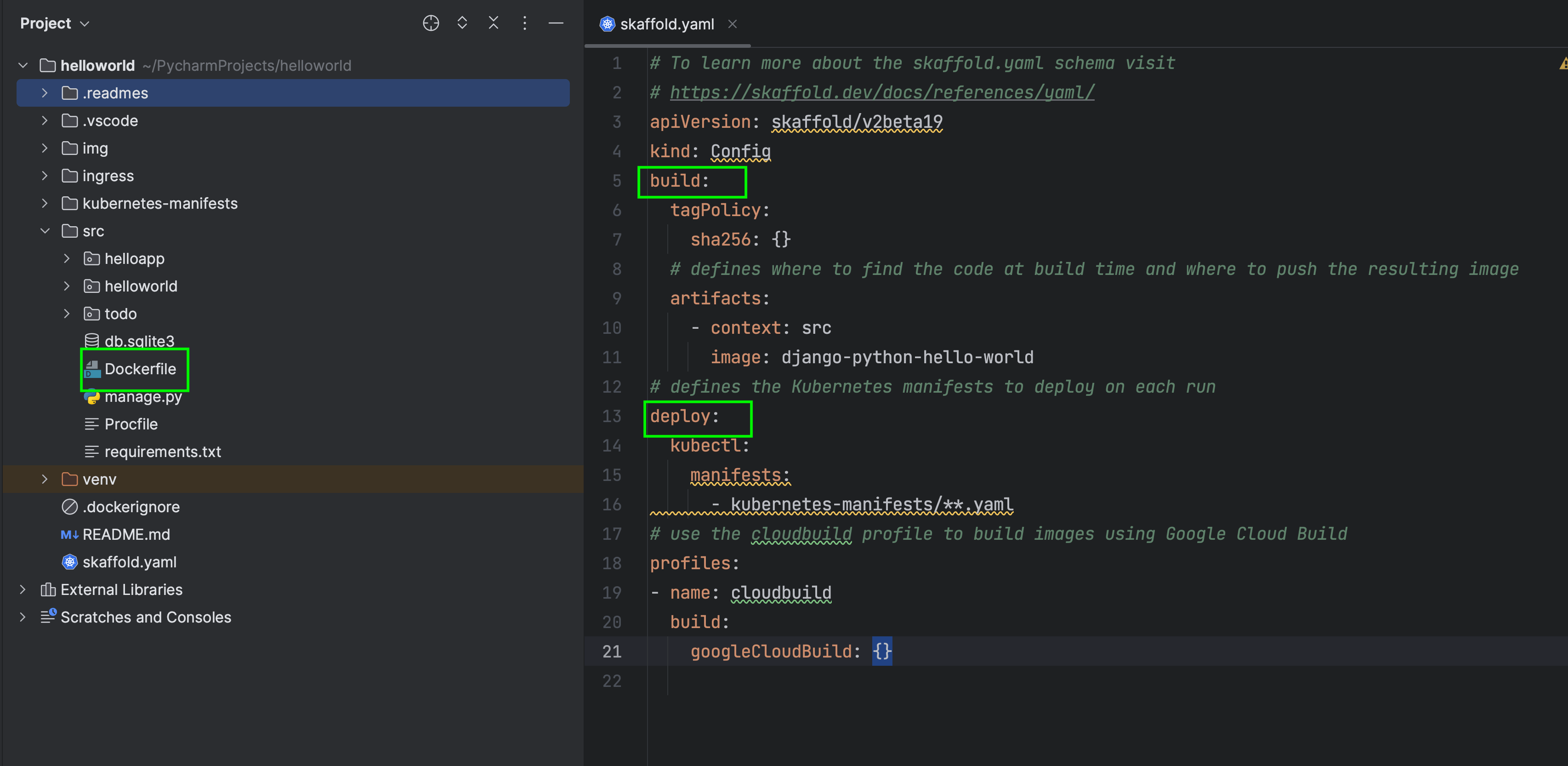Screen dimensions: 1568x766
Task: Expand the ingress folder
Action: click(45, 175)
